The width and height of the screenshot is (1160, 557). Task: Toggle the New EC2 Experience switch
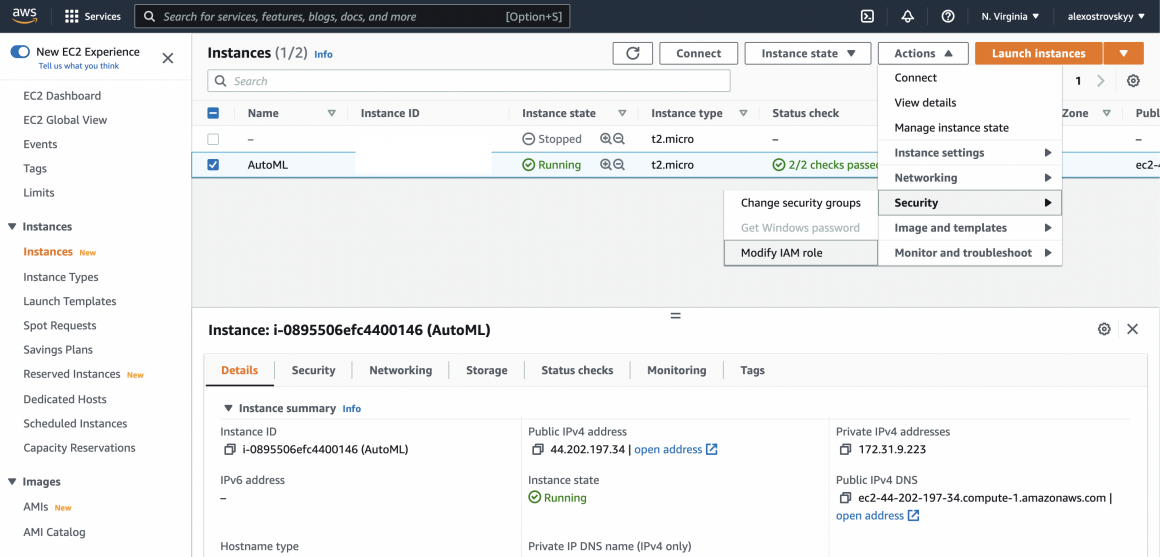[20, 52]
